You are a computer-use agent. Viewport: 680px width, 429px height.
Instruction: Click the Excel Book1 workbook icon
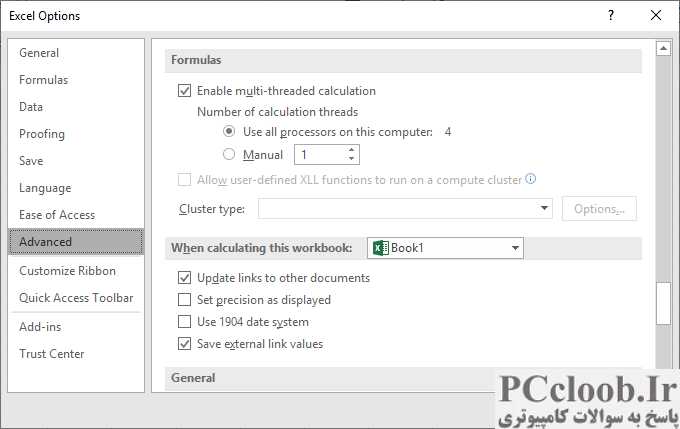coord(381,248)
